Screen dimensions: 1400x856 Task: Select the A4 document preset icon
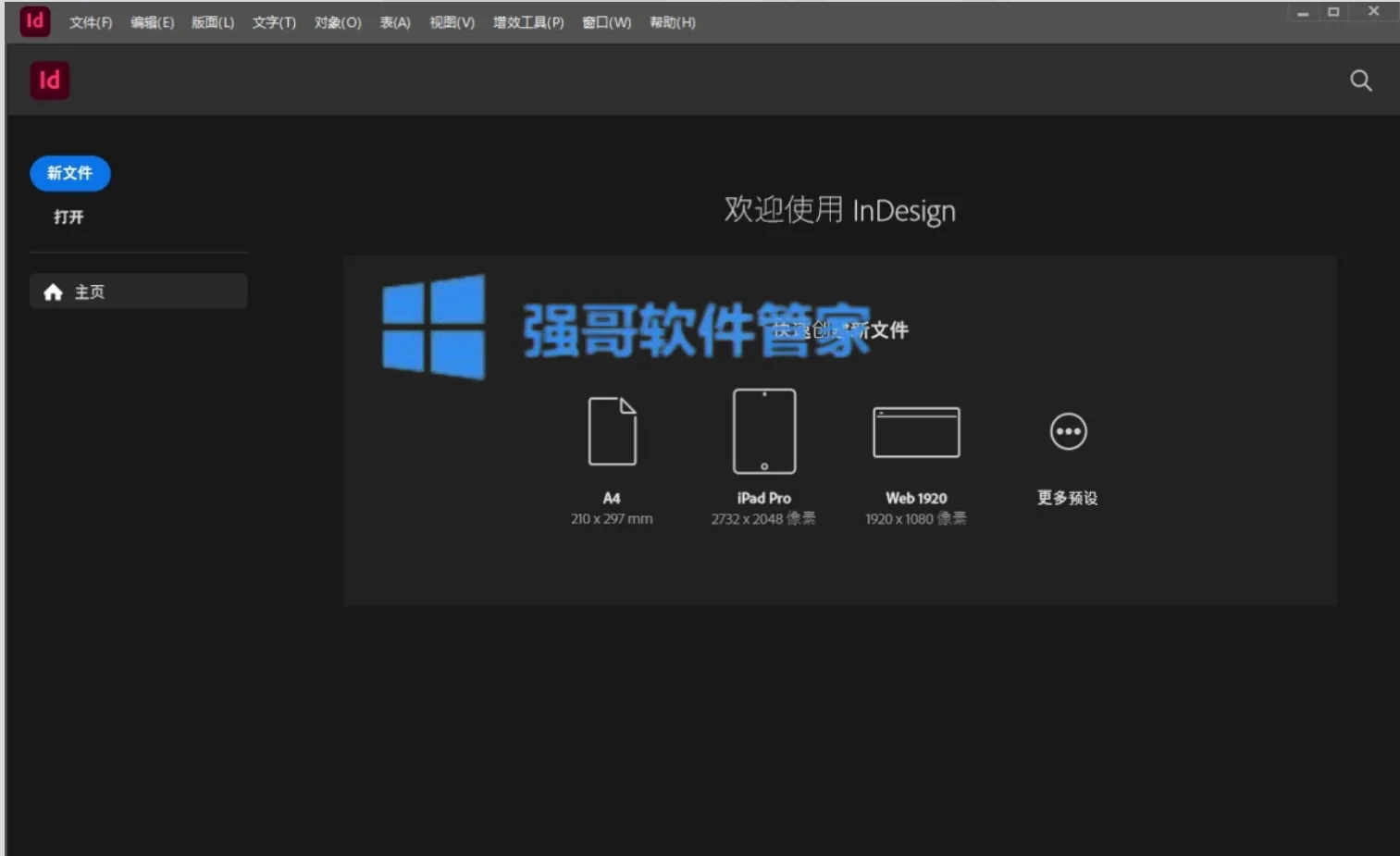point(613,431)
